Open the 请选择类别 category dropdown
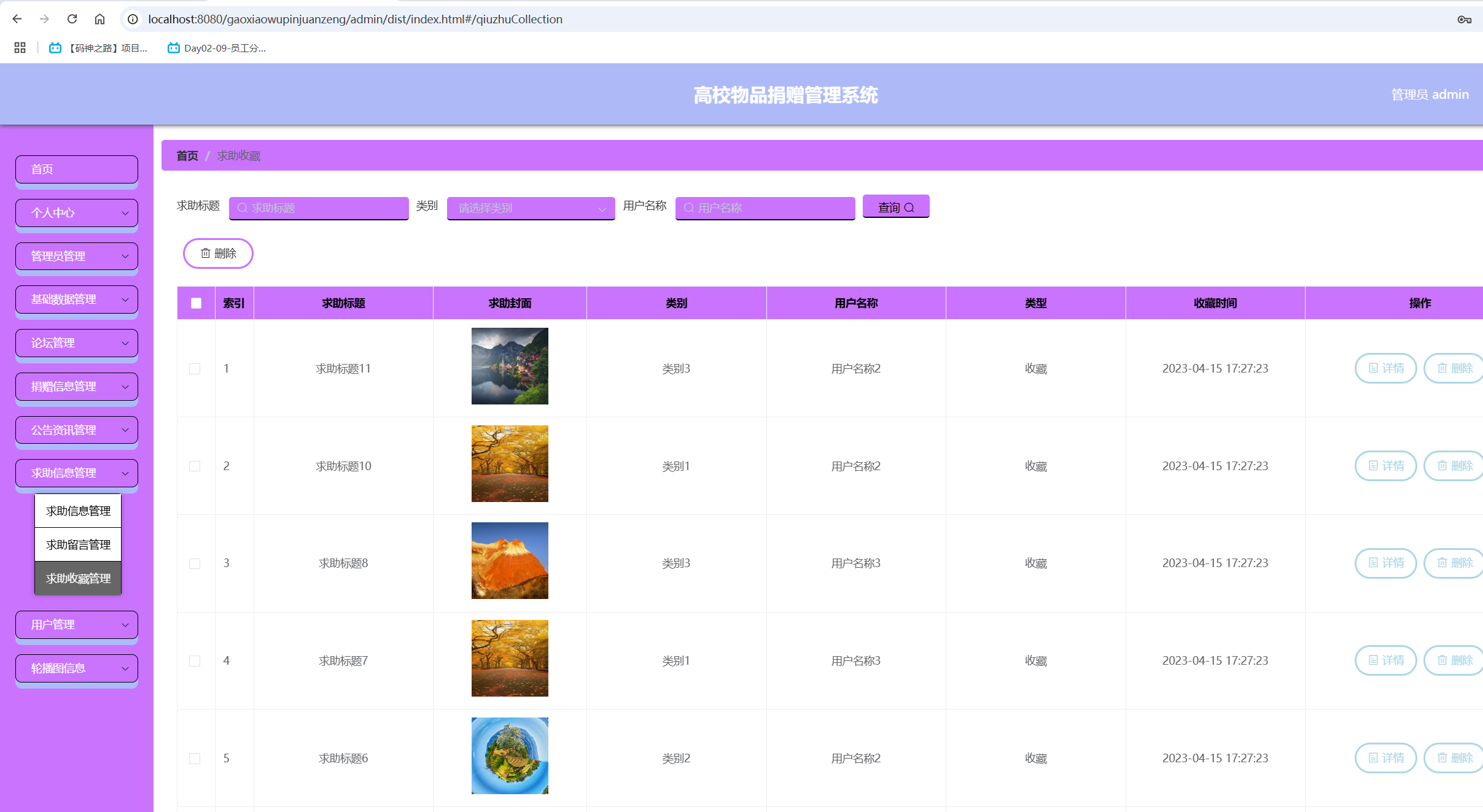Screen dimensions: 1483x812 click(531, 207)
